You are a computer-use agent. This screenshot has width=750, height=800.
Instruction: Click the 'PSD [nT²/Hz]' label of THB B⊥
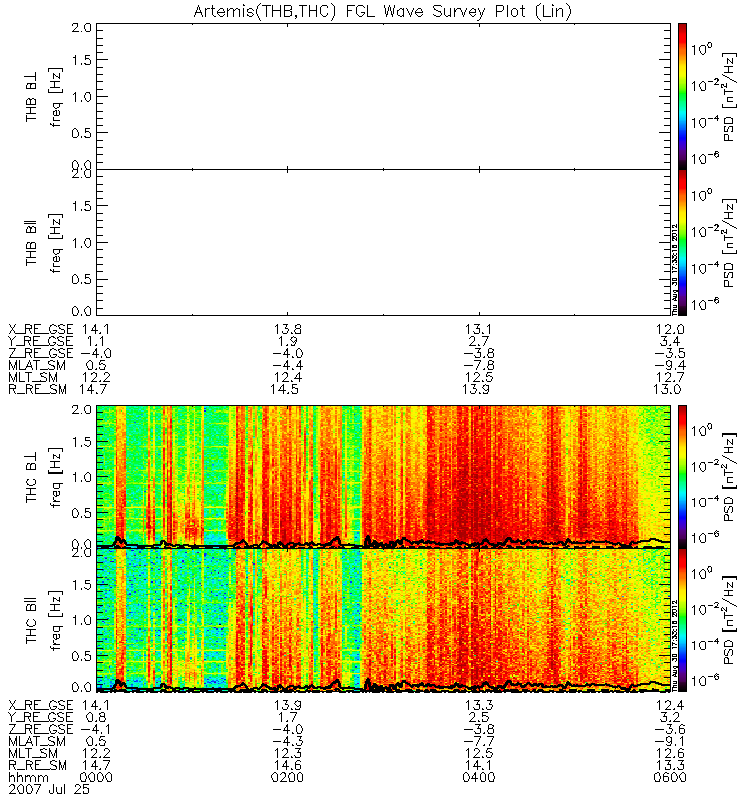tap(730, 96)
